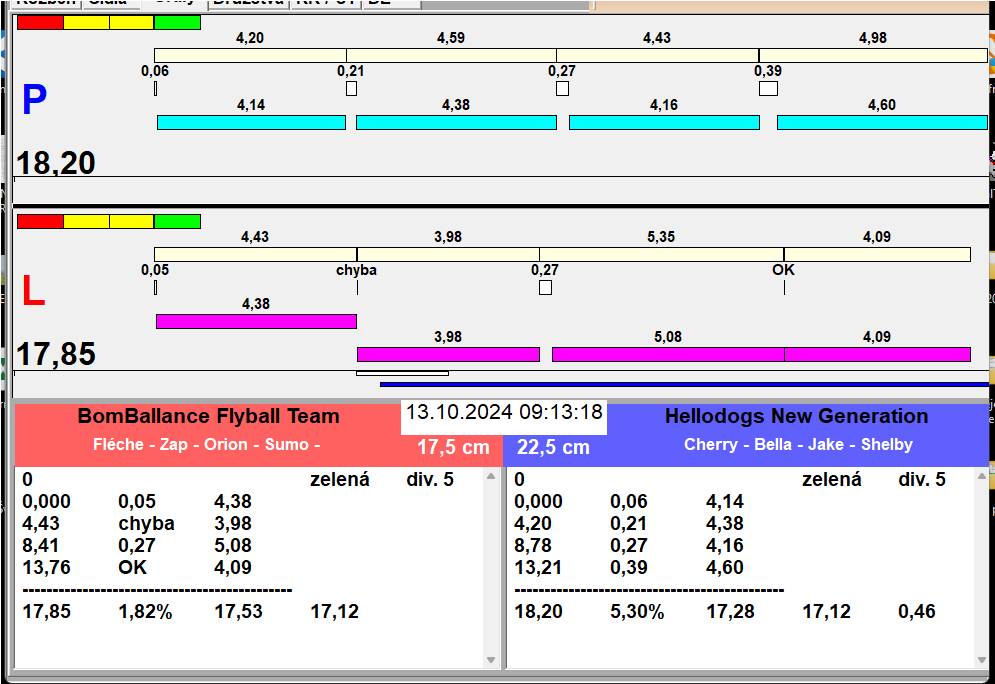Click the pass marker box under 0,21
Viewport: 995px width, 684px height.
pyautogui.click(x=352, y=89)
